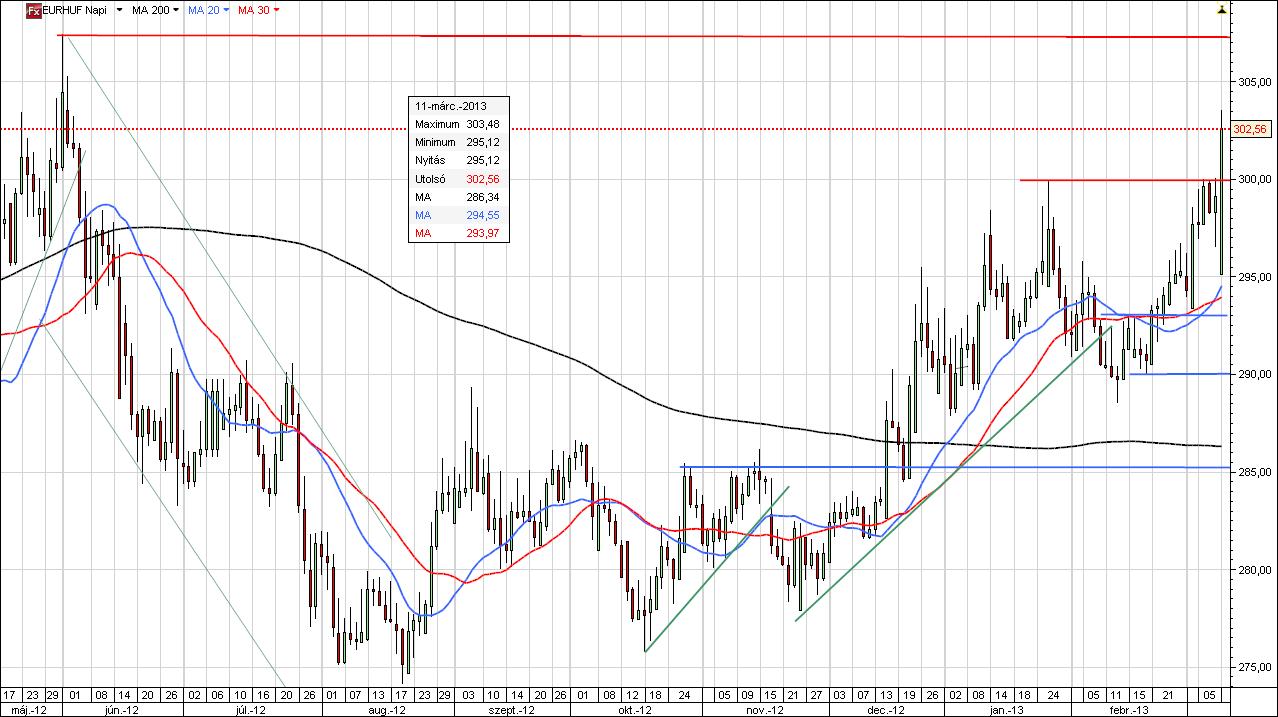Click the jan.-13 month label

[1006, 710]
